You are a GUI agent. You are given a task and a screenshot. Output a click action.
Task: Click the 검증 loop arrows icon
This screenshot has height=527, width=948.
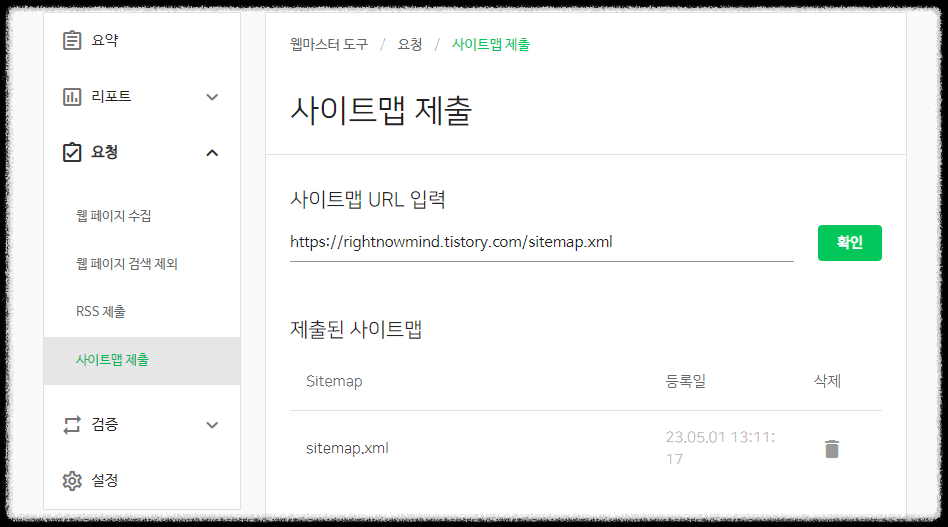[x=72, y=425]
